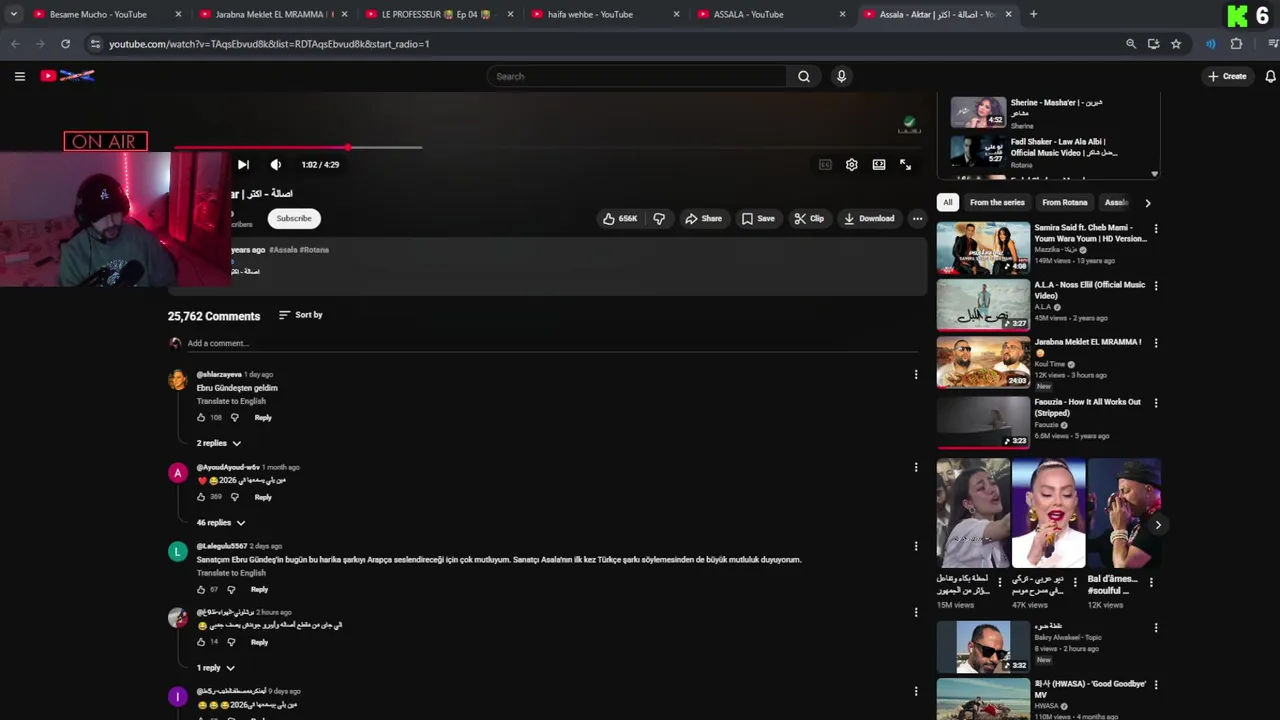Open the #Rotana hashtag link
This screenshot has height=720, width=1280.
(x=314, y=250)
